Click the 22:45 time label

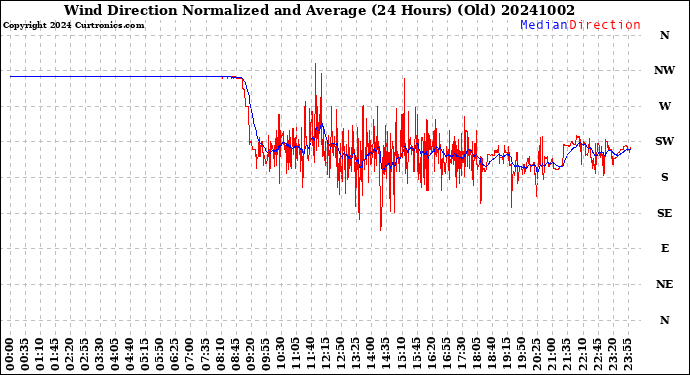point(598,354)
